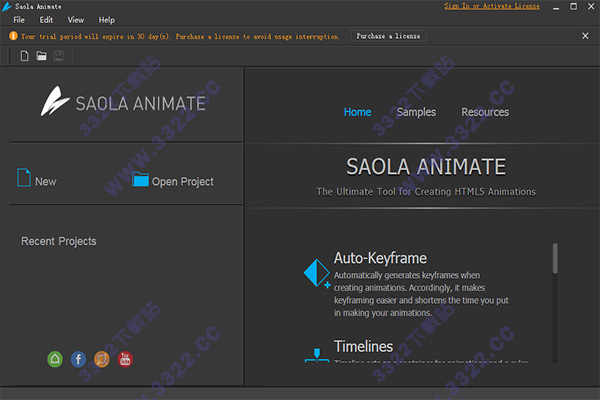Open the Facebook page icon
Viewport: 600px width, 400px height.
click(x=78, y=359)
